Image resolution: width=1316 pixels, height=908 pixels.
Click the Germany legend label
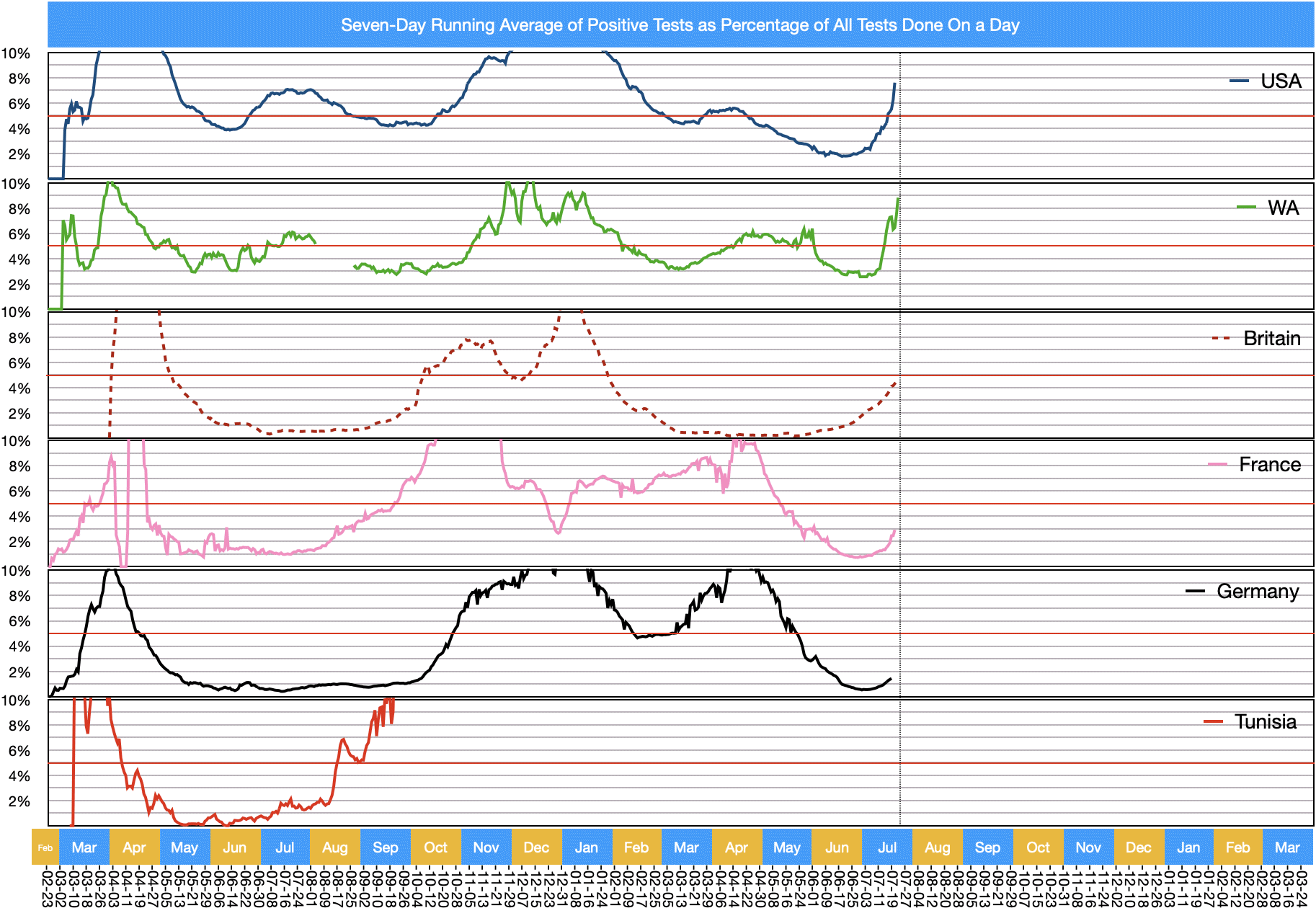coord(1258,592)
